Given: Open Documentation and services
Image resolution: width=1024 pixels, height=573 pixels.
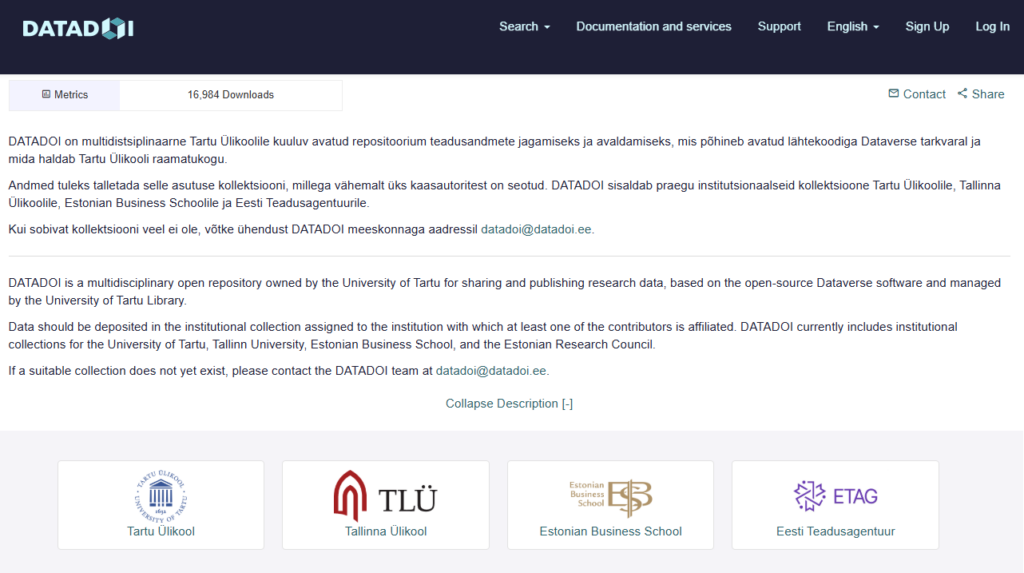Looking at the screenshot, I should [x=653, y=27].
